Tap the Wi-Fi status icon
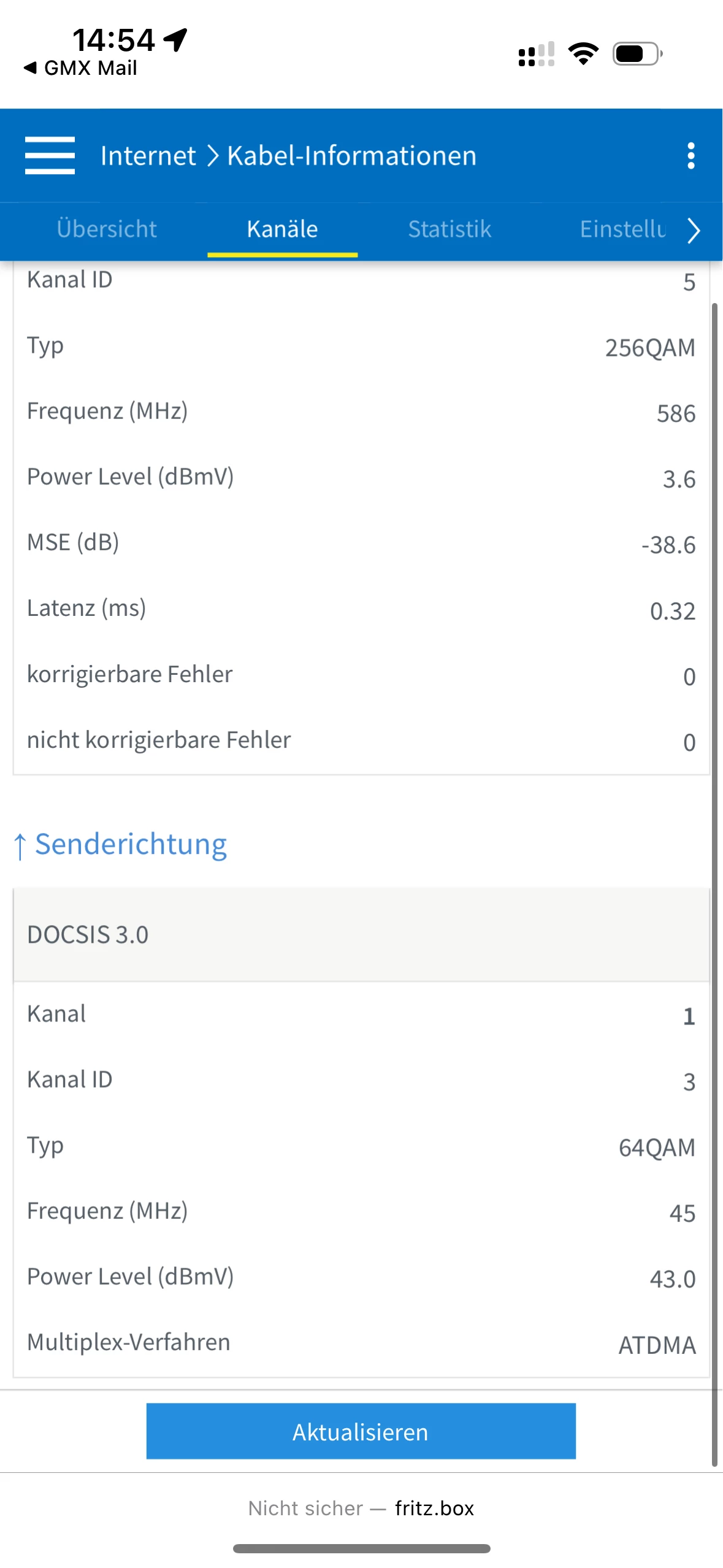The height and width of the screenshot is (1568, 723). point(583,54)
